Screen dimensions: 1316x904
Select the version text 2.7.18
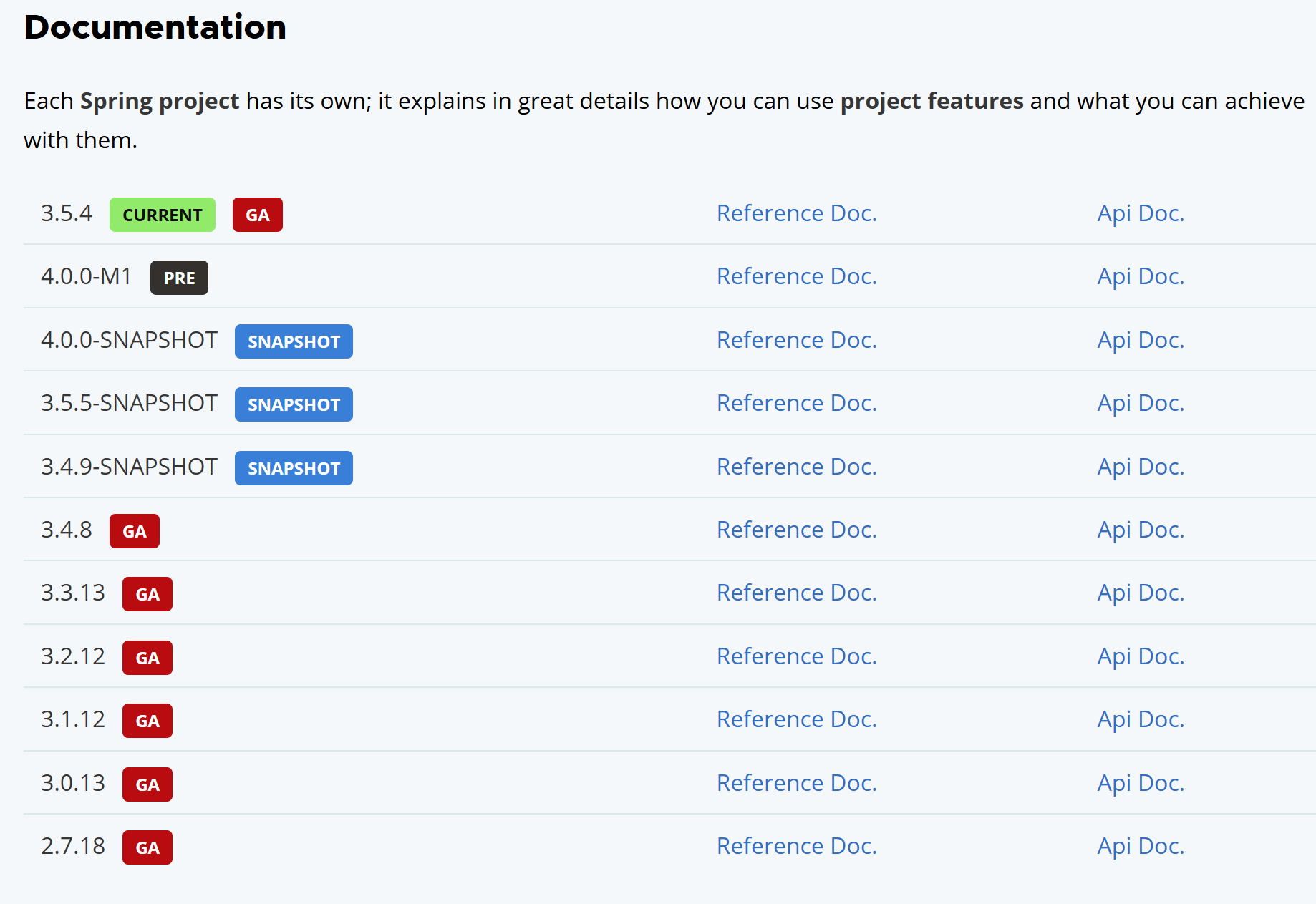73,846
